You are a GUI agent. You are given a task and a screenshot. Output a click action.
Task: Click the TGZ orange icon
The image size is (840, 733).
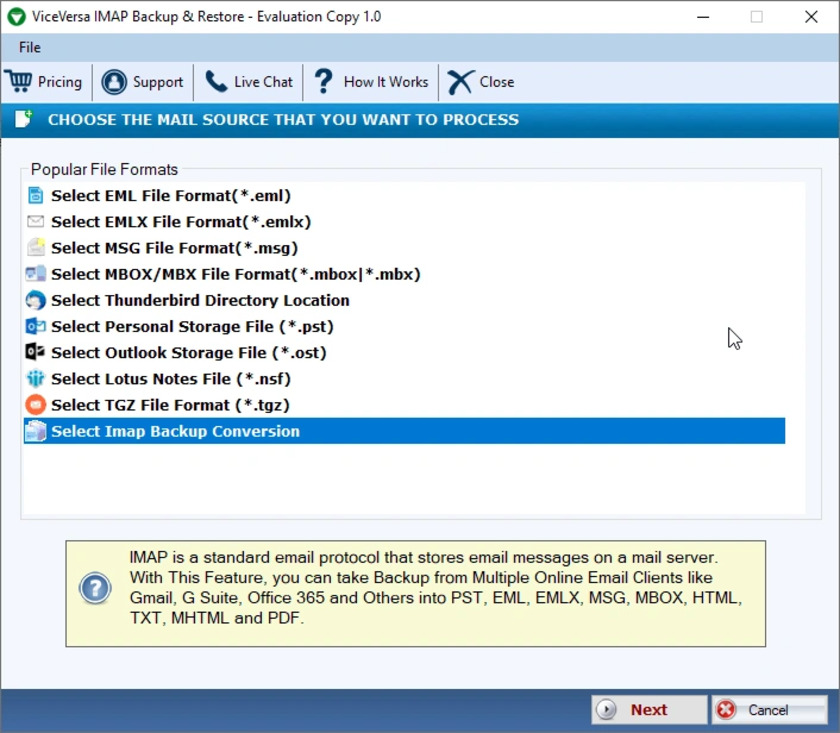click(x=35, y=405)
